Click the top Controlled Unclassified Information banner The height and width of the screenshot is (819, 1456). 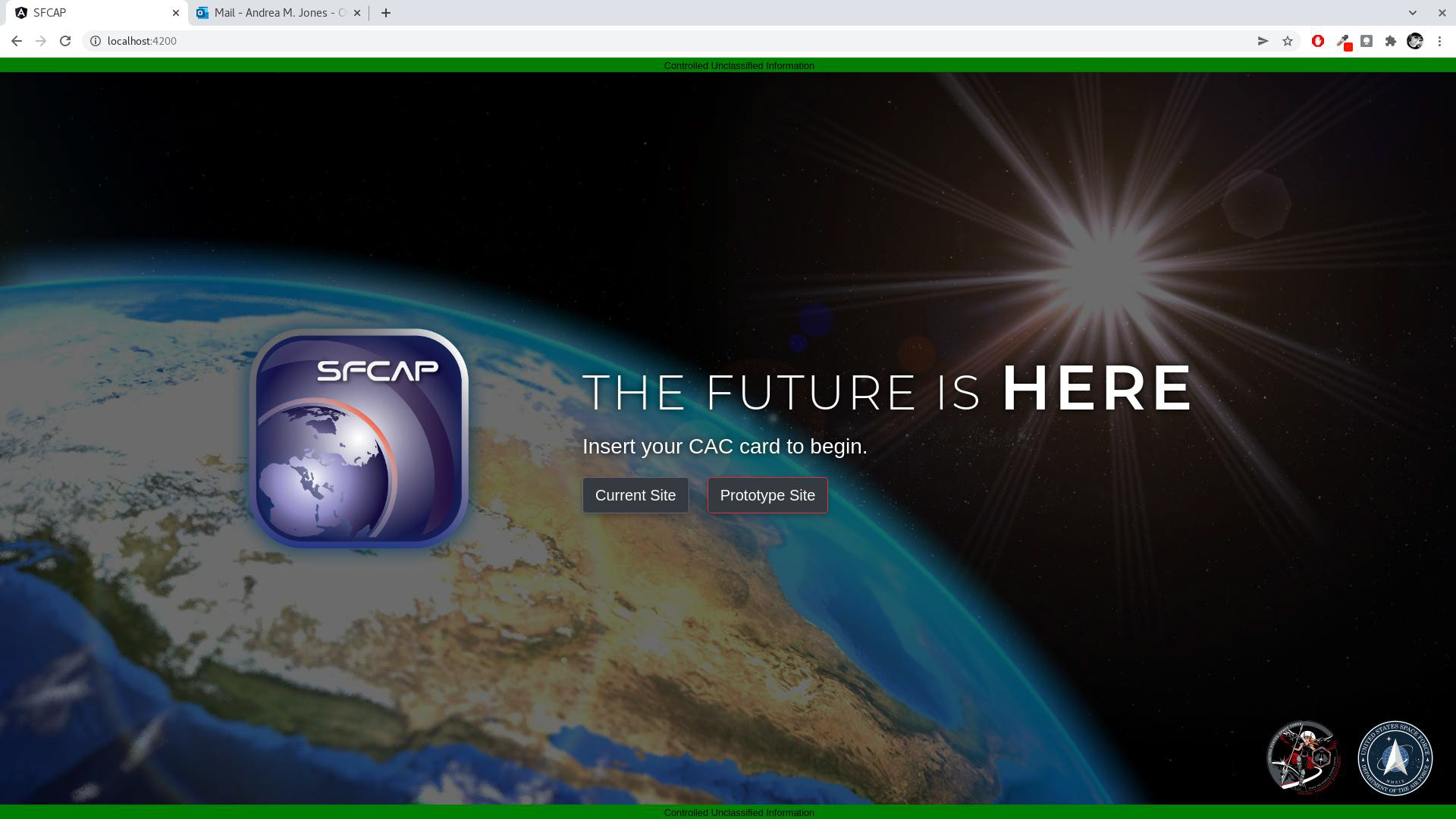click(x=728, y=65)
